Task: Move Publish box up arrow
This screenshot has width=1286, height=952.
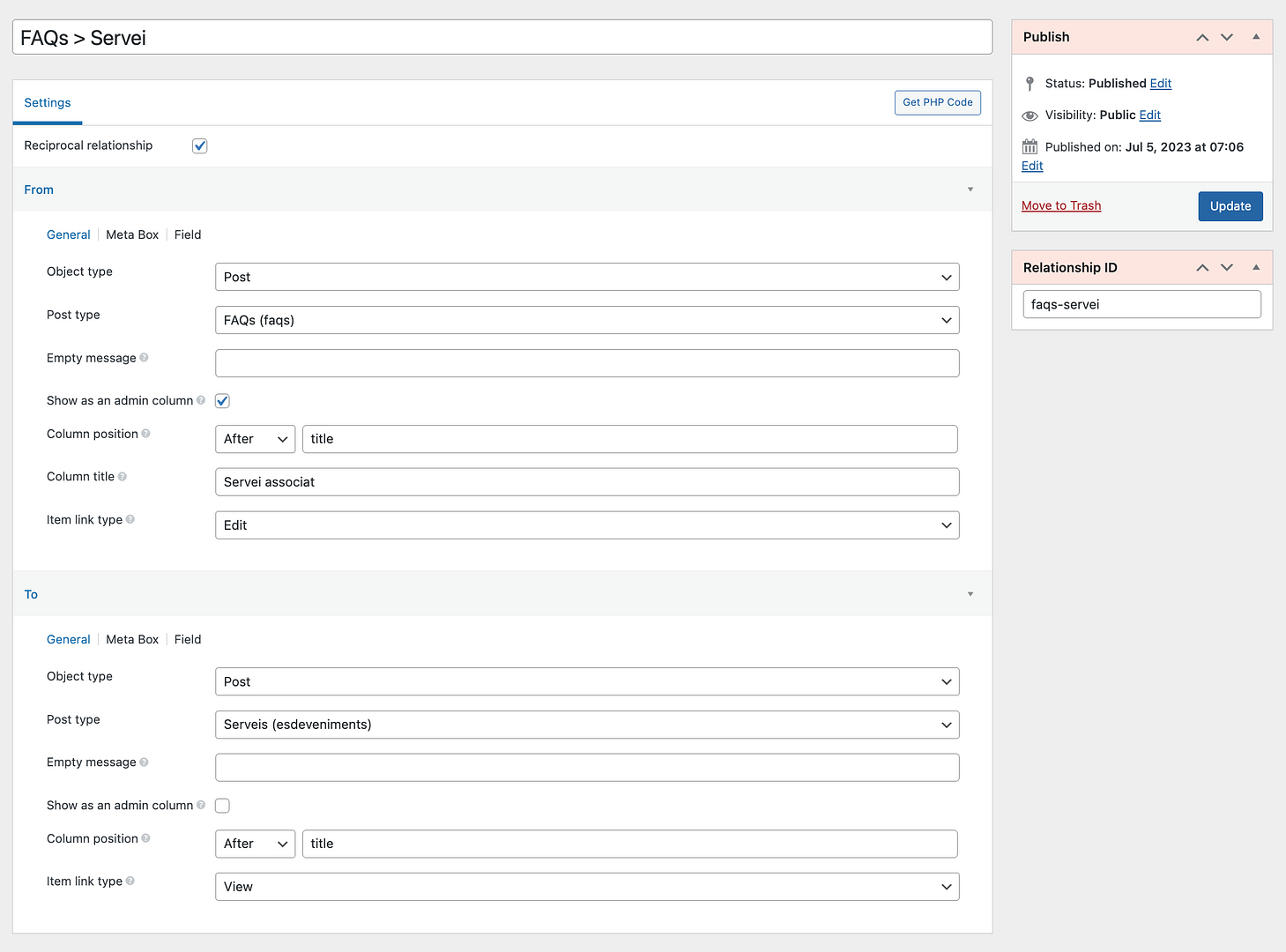Action: click(x=1202, y=37)
